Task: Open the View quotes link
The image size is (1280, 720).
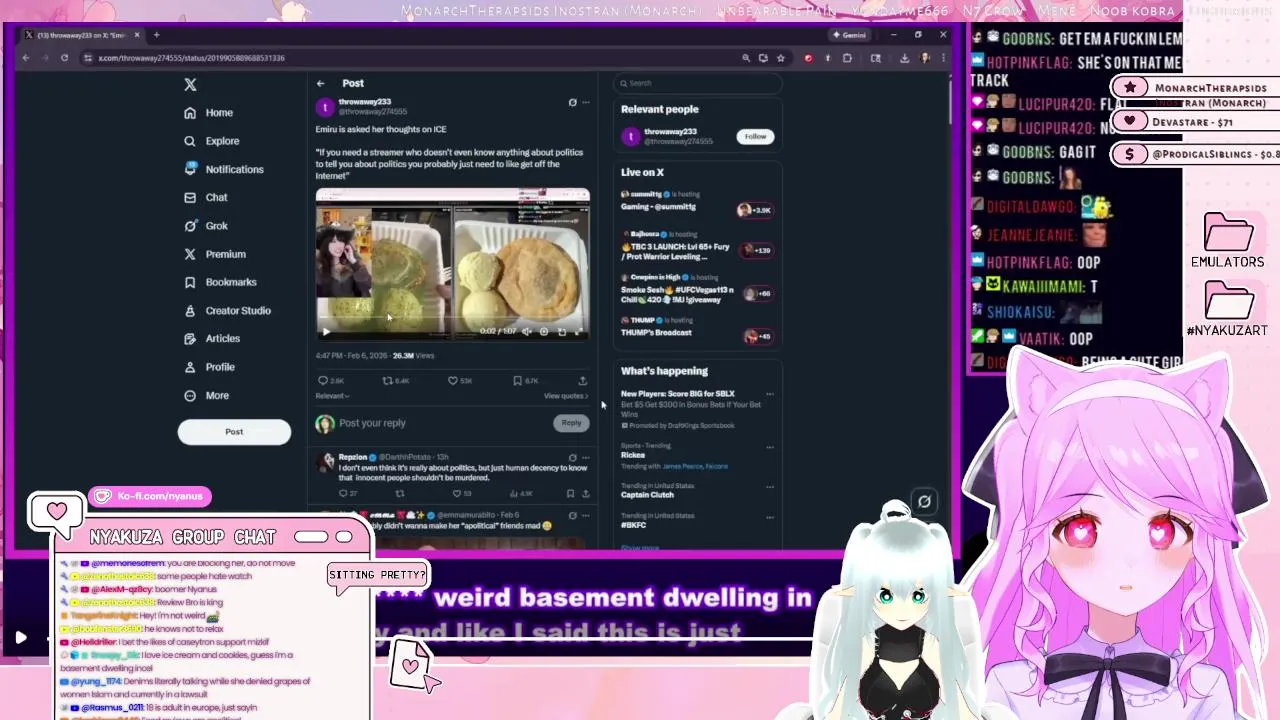Action: pyautogui.click(x=566, y=396)
